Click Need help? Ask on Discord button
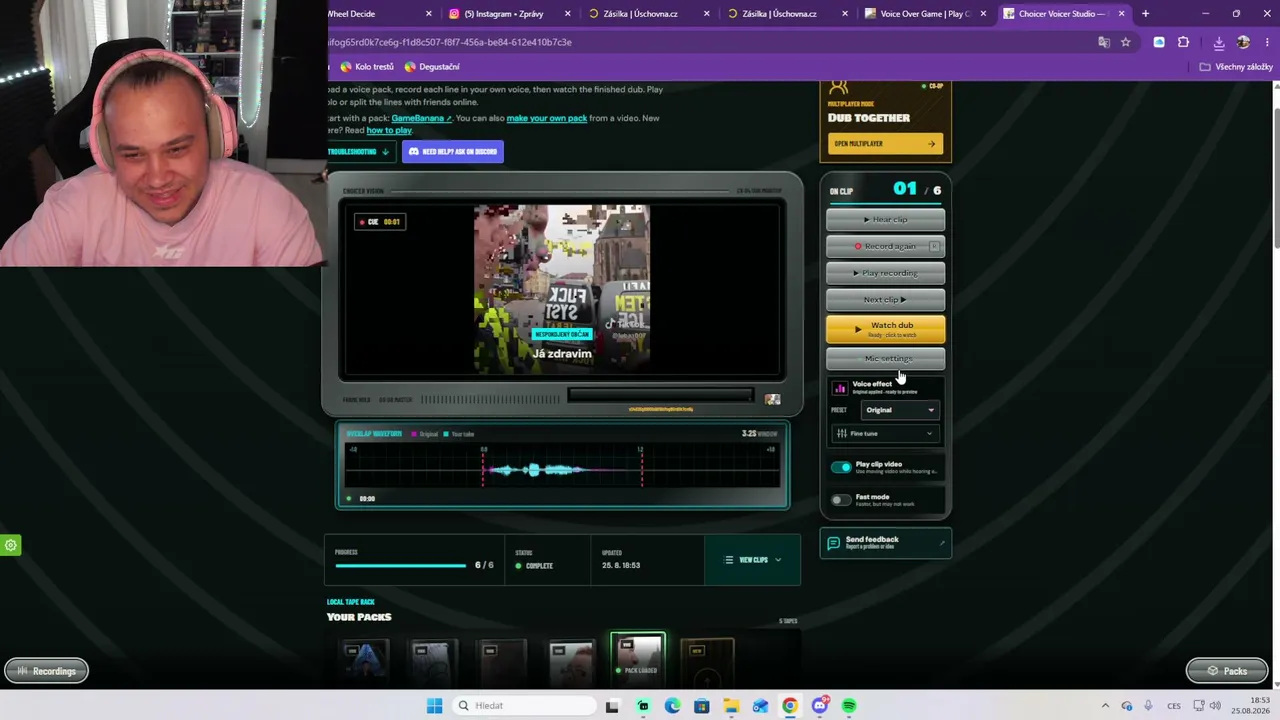Image resolution: width=1280 pixels, height=720 pixels. [453, 152]
